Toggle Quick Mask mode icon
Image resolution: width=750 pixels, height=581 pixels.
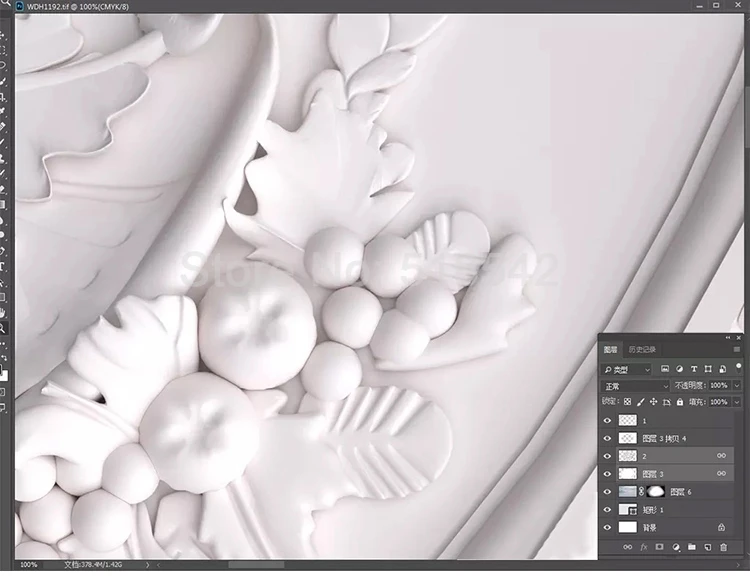[2, 392]
